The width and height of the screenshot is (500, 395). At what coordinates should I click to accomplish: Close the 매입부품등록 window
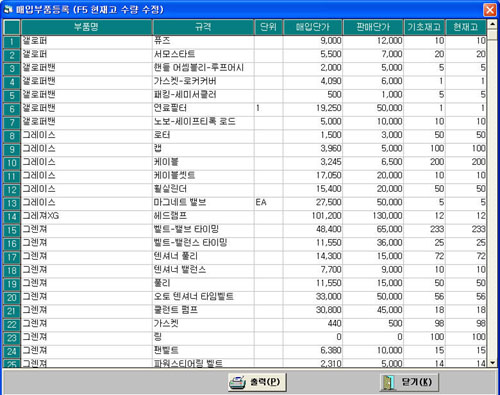pyautogui.click(x=490, y=10)
